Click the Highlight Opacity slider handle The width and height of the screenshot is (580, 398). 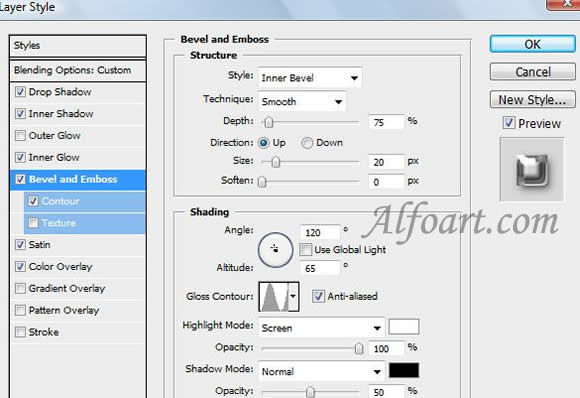click(x=359, y=348)
